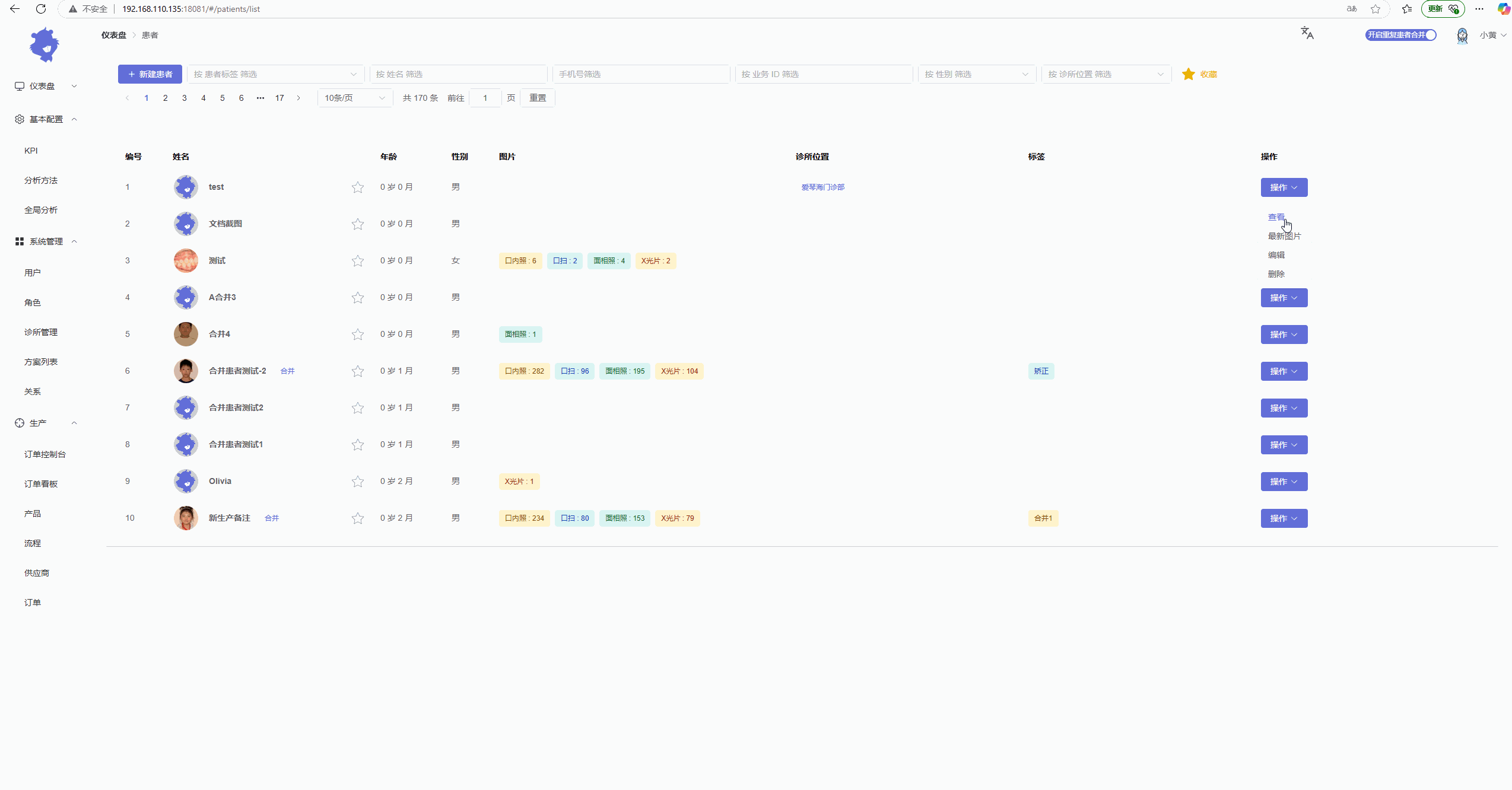Open 操作 dropdown for Olivia row
Screen dimensions: 1512x790
click(1284, 482)
